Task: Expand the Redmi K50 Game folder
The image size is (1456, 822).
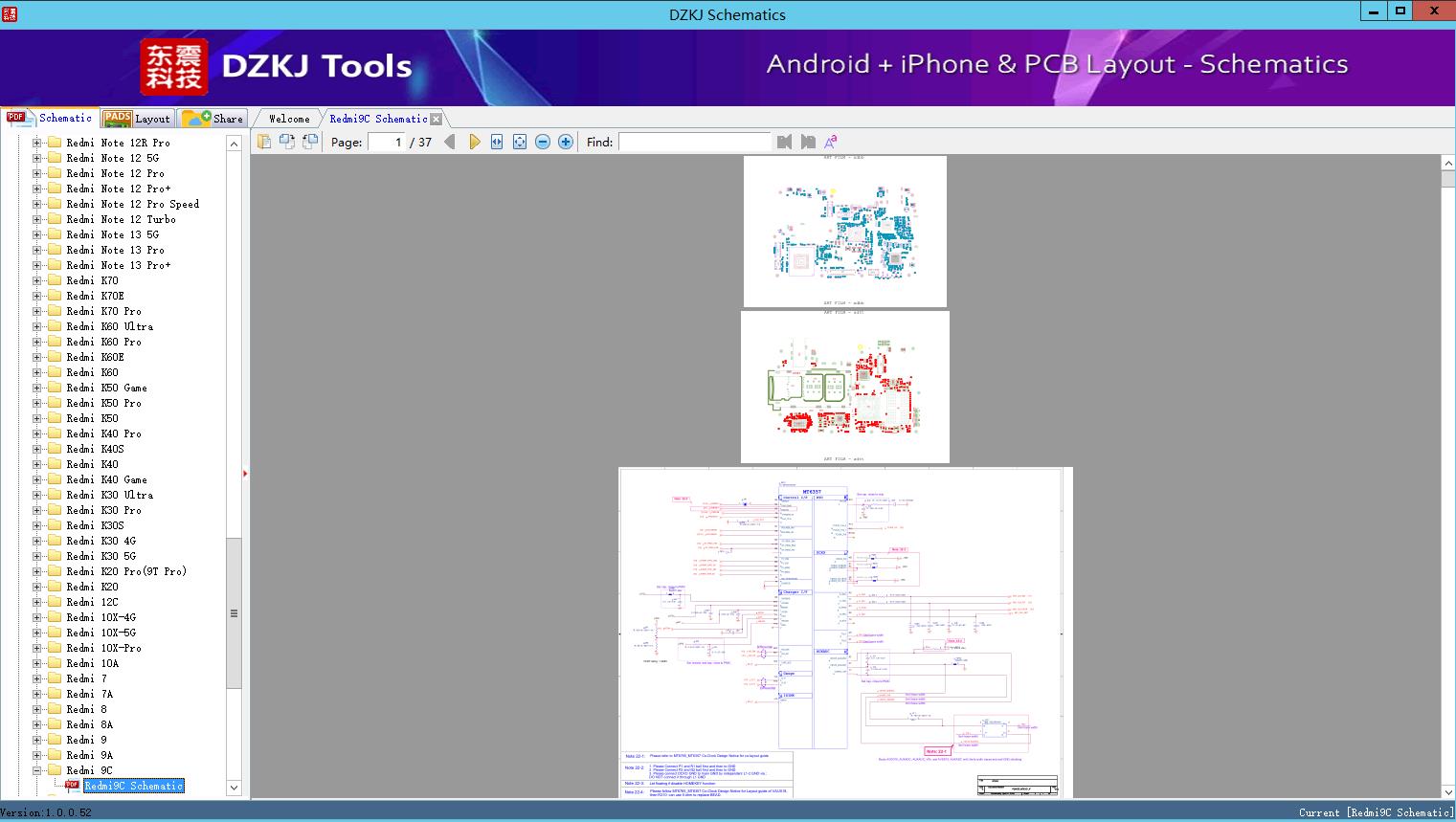Action: pyautogui.click(x=36, y=388)
